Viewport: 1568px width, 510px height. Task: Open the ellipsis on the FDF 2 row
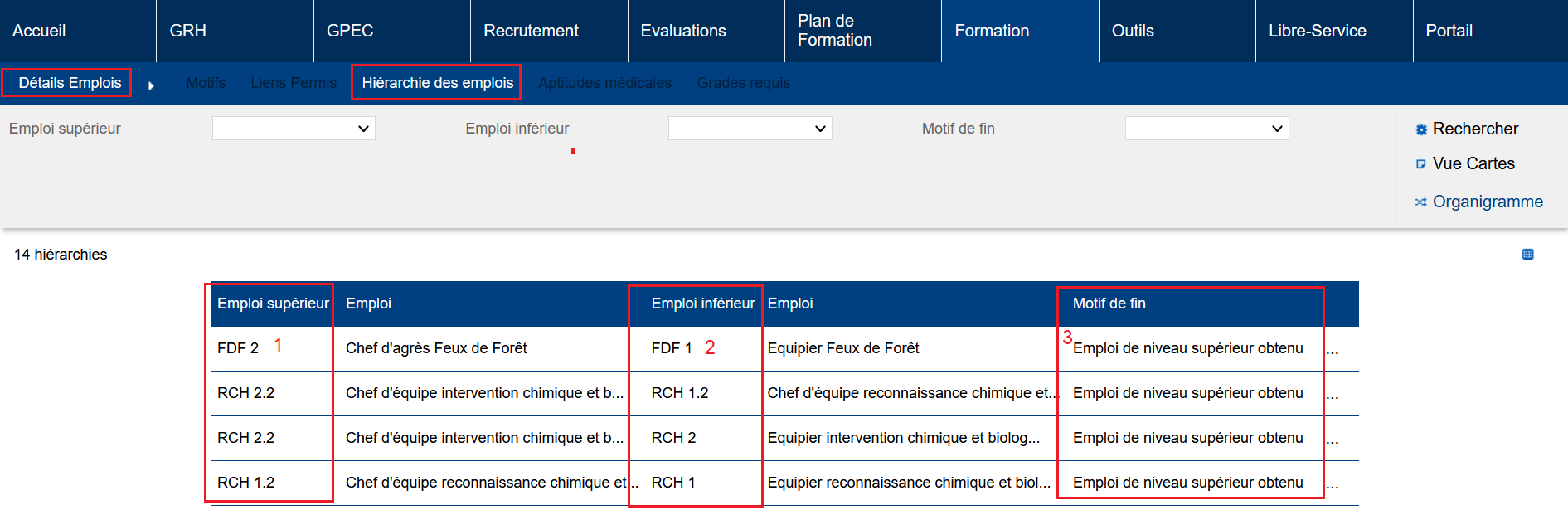[1332, 351]
